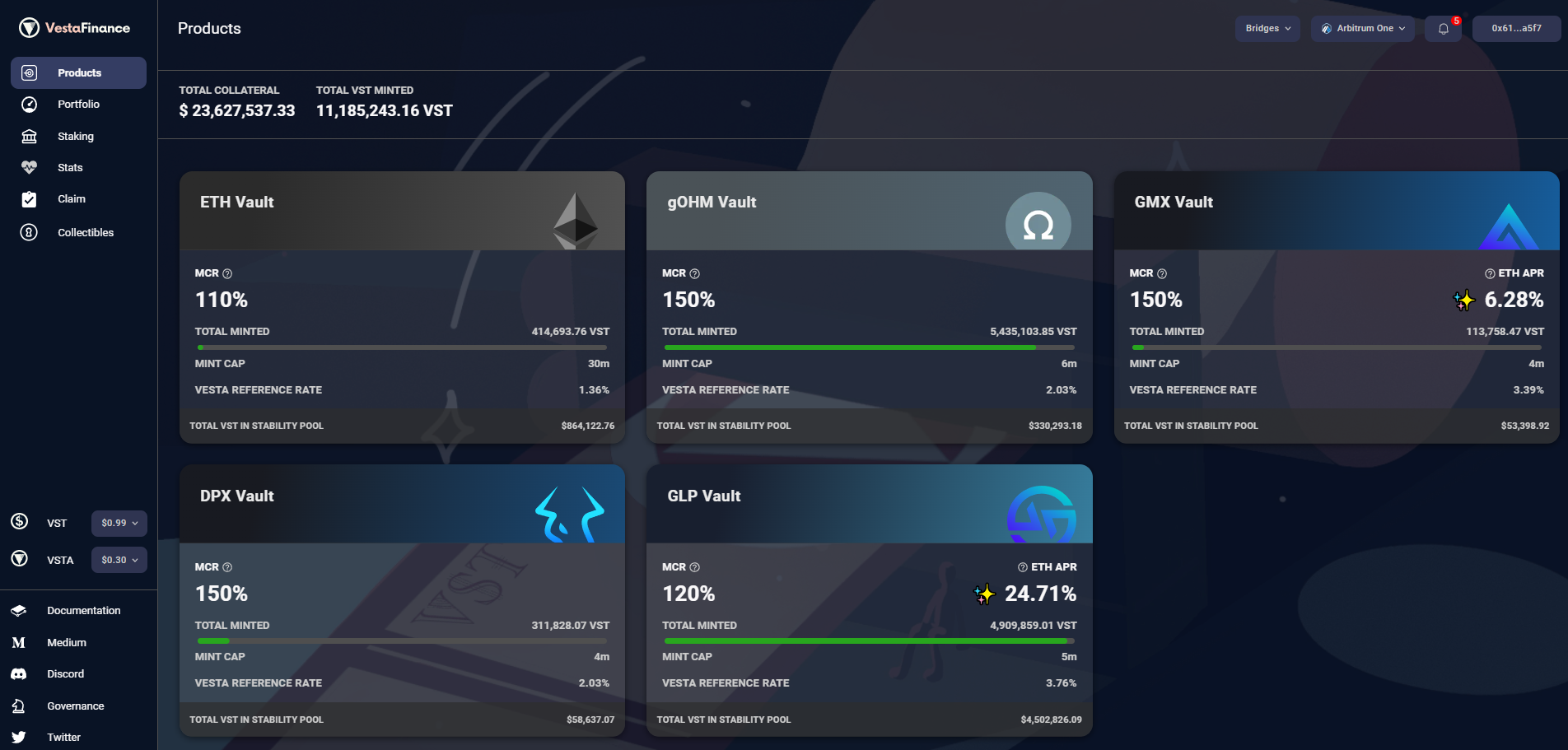This screenshot has height=750, width=1568.
Task: Click the VST dollar coin icon
Action: click(x=20, y=521)
